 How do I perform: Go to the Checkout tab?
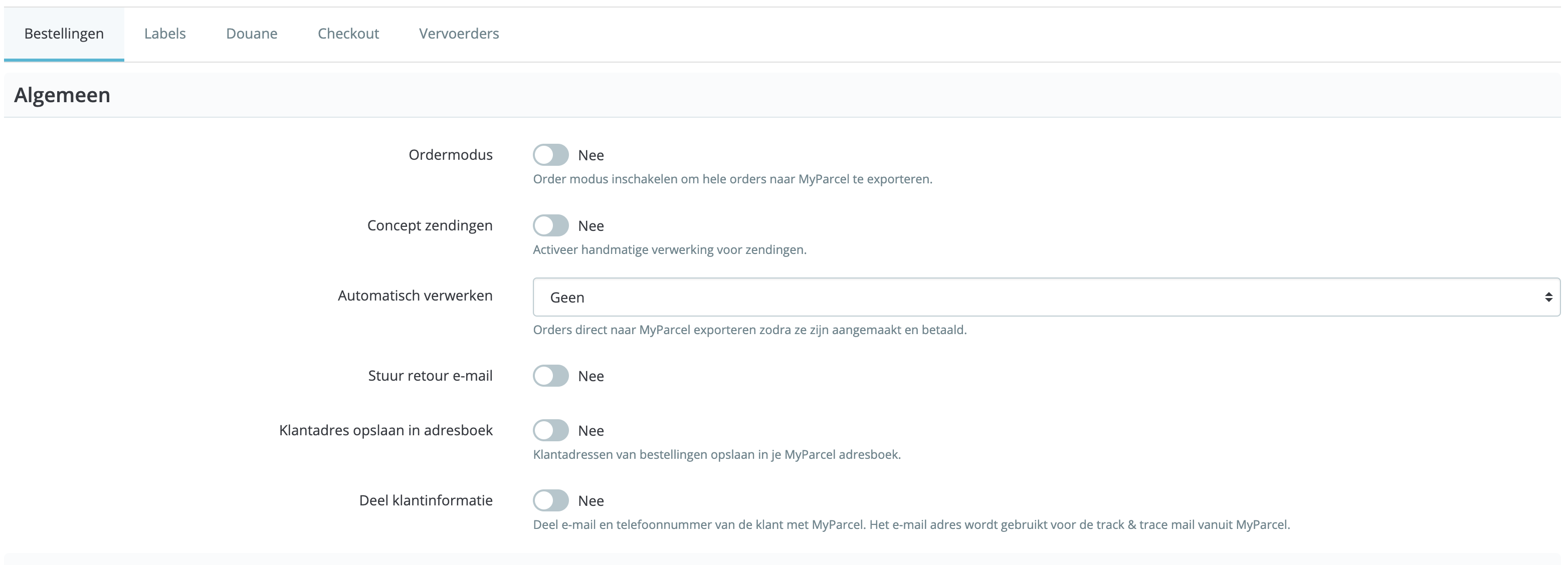click(348, 34)
